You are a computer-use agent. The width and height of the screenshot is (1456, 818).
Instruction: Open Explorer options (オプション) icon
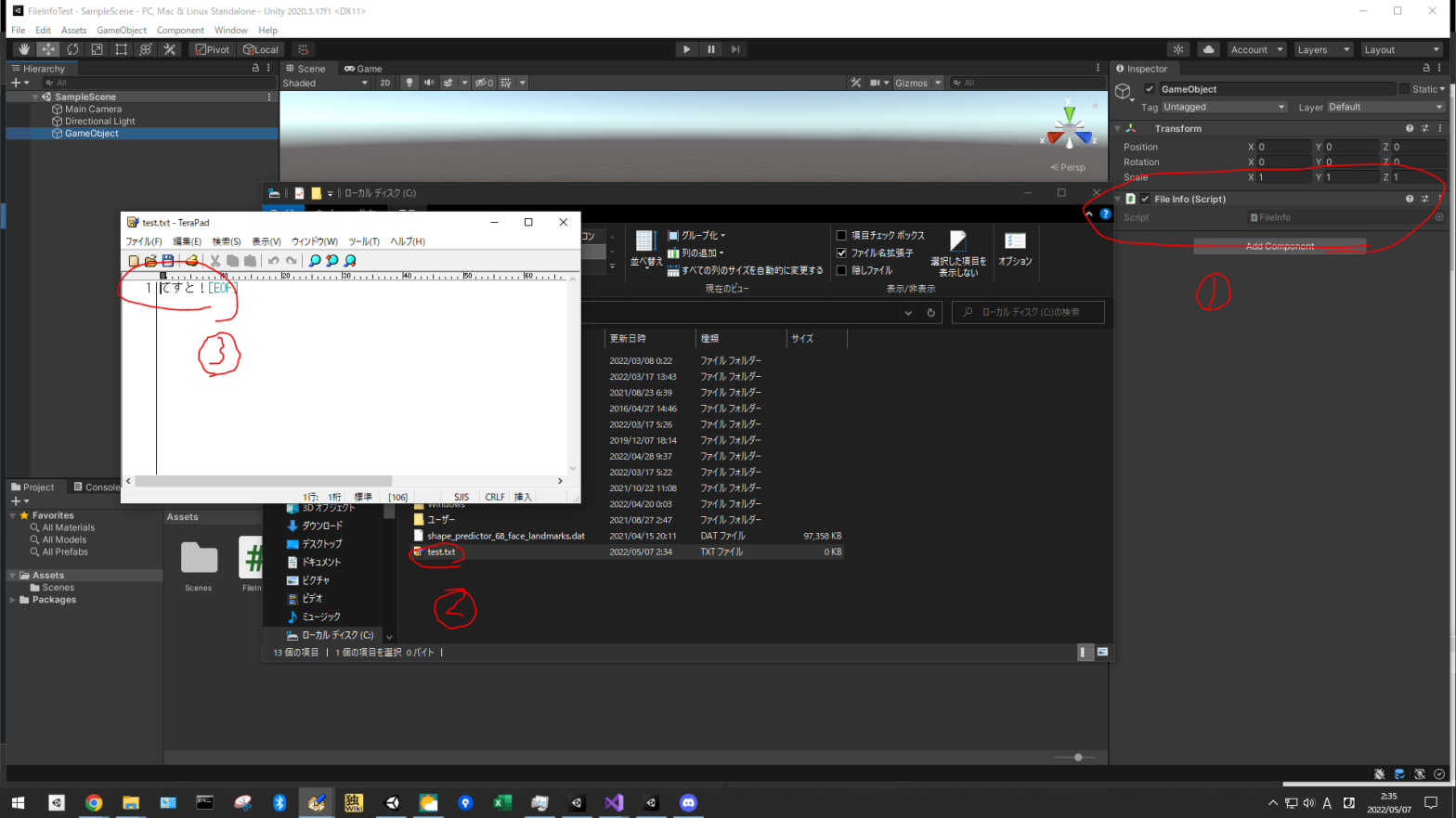tap(1015, 249)
